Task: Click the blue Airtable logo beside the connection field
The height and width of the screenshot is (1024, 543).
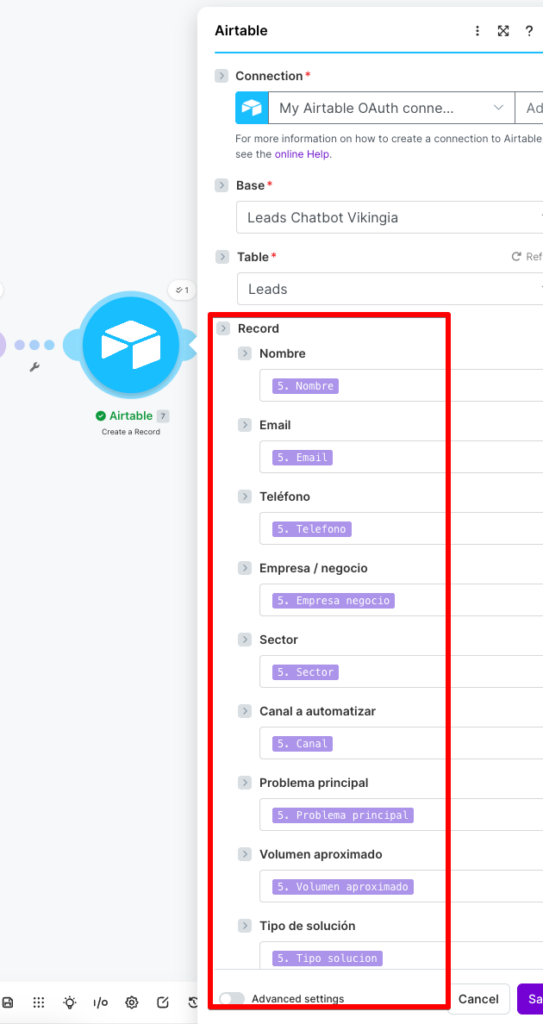Action: (x=252, y=108)
